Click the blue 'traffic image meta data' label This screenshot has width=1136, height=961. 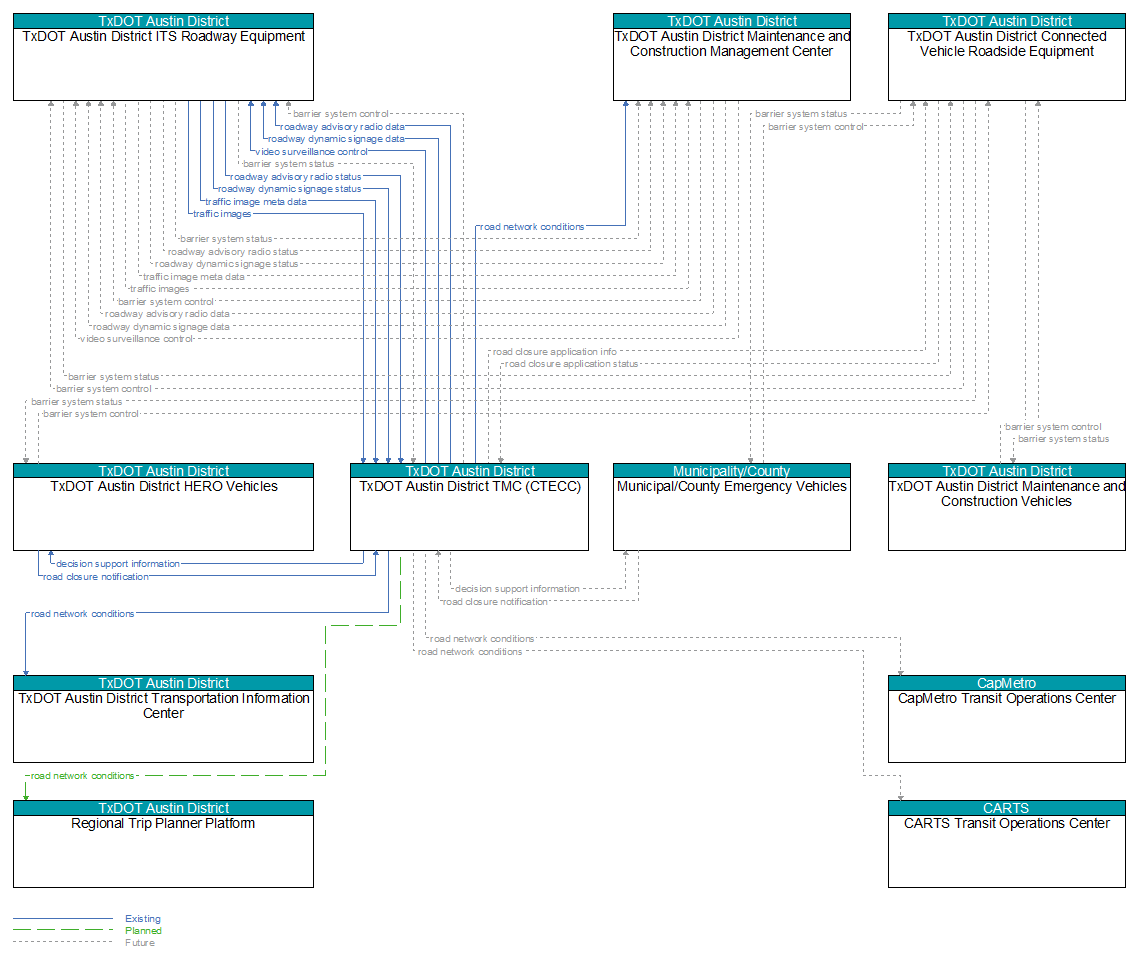[x=256, y=201]
